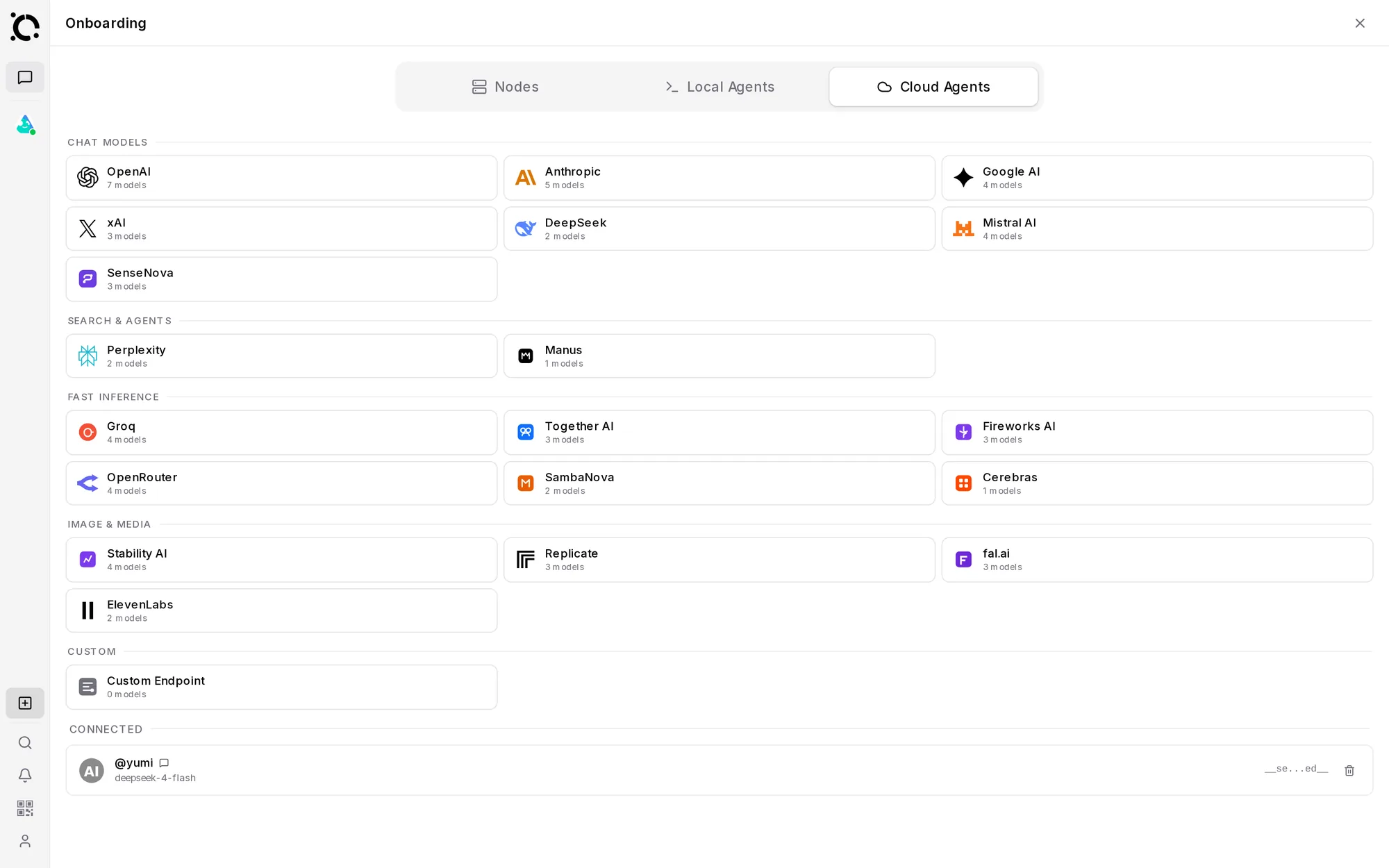Open the Stability AI provider card
This screenshot has width=1389, height=868.
[281, 560]
